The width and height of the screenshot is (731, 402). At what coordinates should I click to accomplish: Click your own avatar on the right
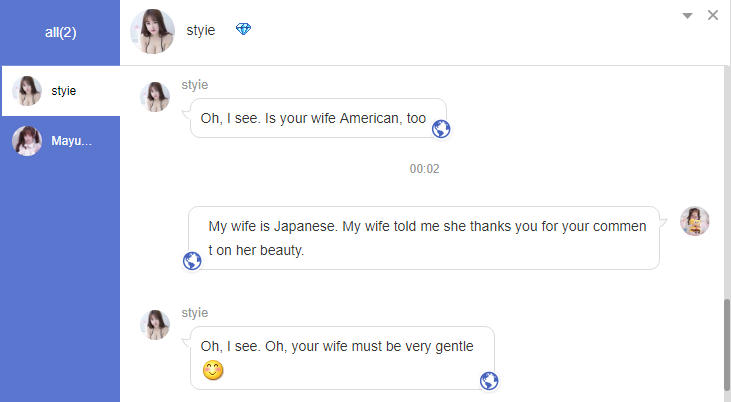695,221
